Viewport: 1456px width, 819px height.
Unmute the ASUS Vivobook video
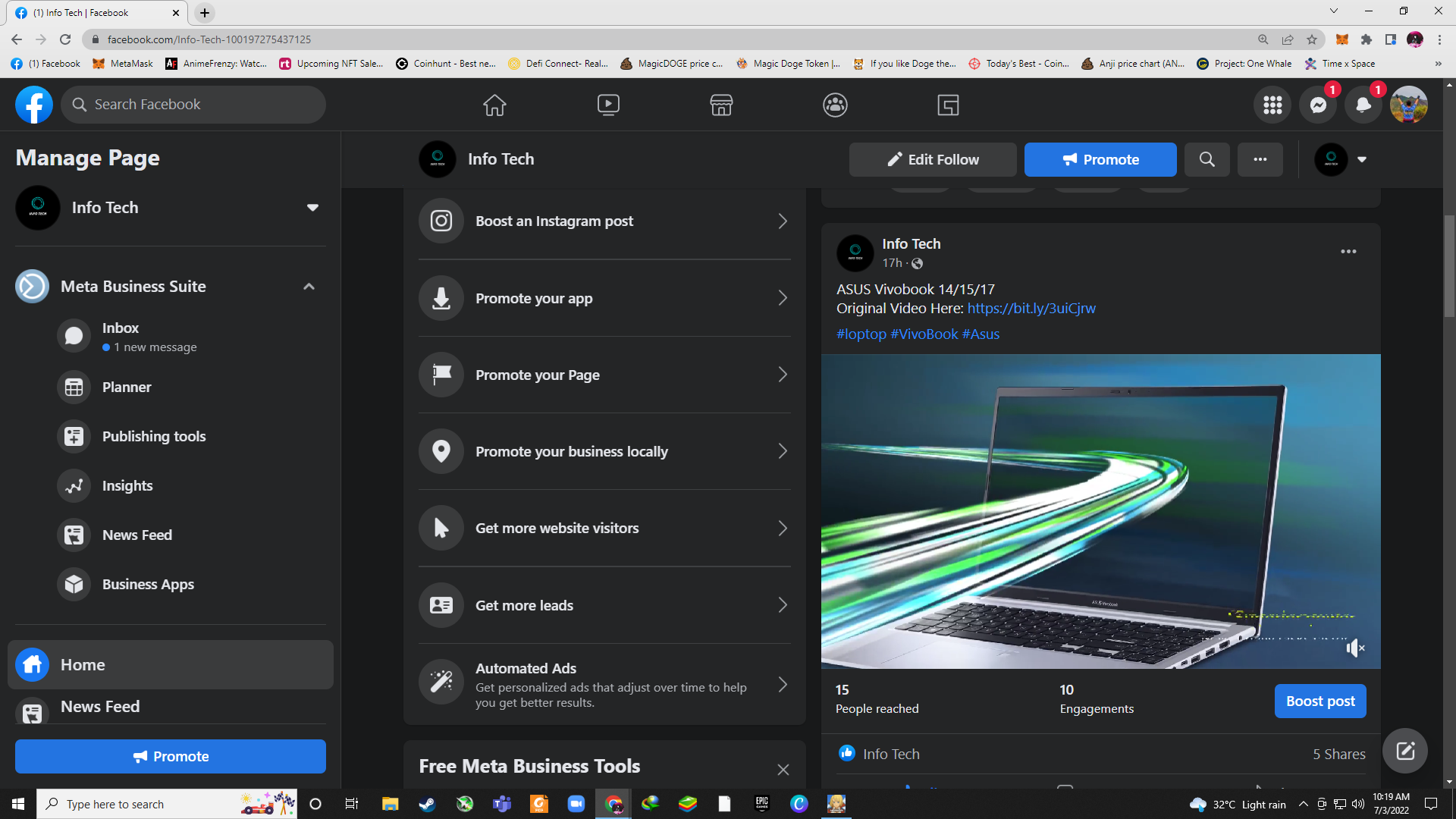pyautogui.click(x=1355, y=648)
